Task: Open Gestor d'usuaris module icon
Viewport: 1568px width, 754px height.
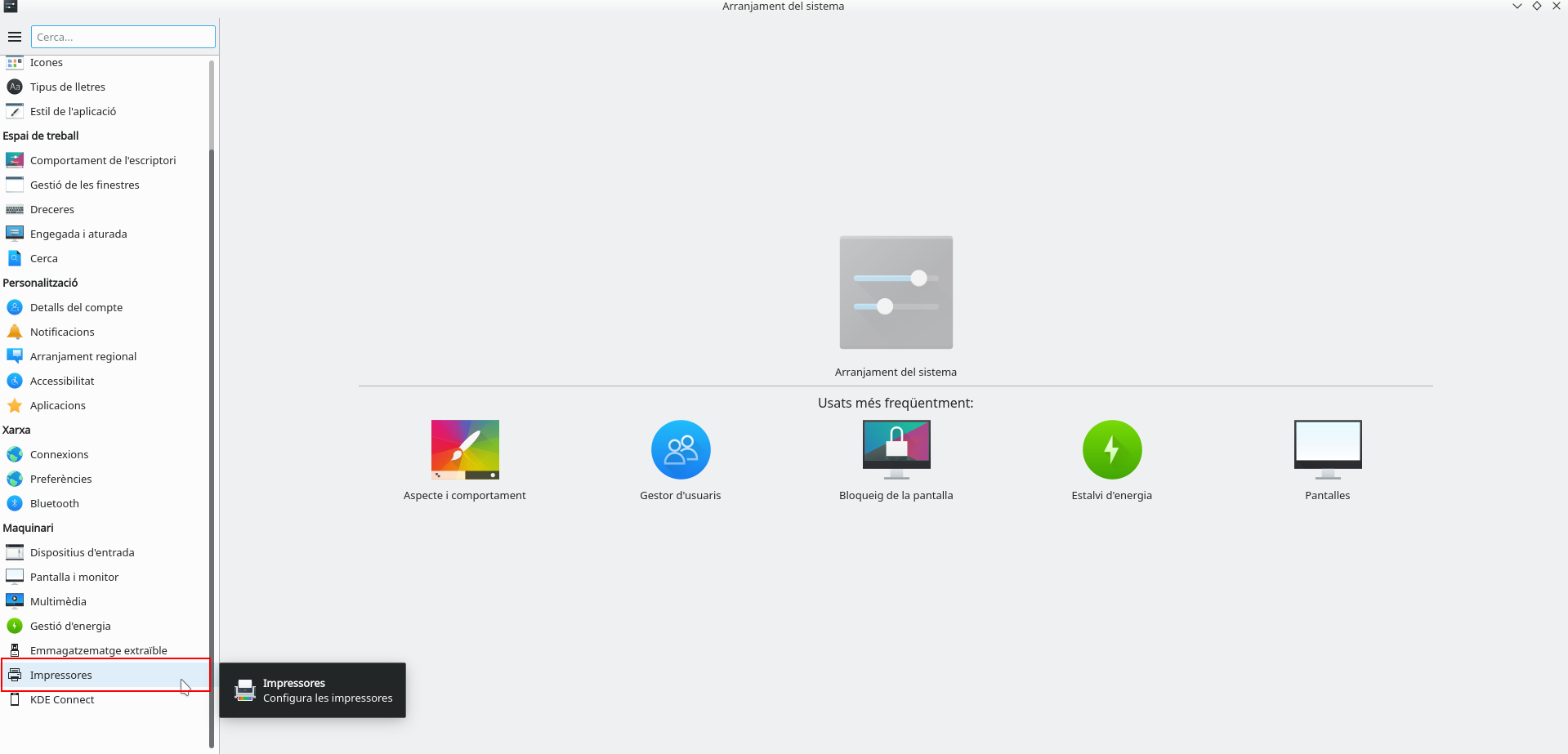Action: coord(681,450)
